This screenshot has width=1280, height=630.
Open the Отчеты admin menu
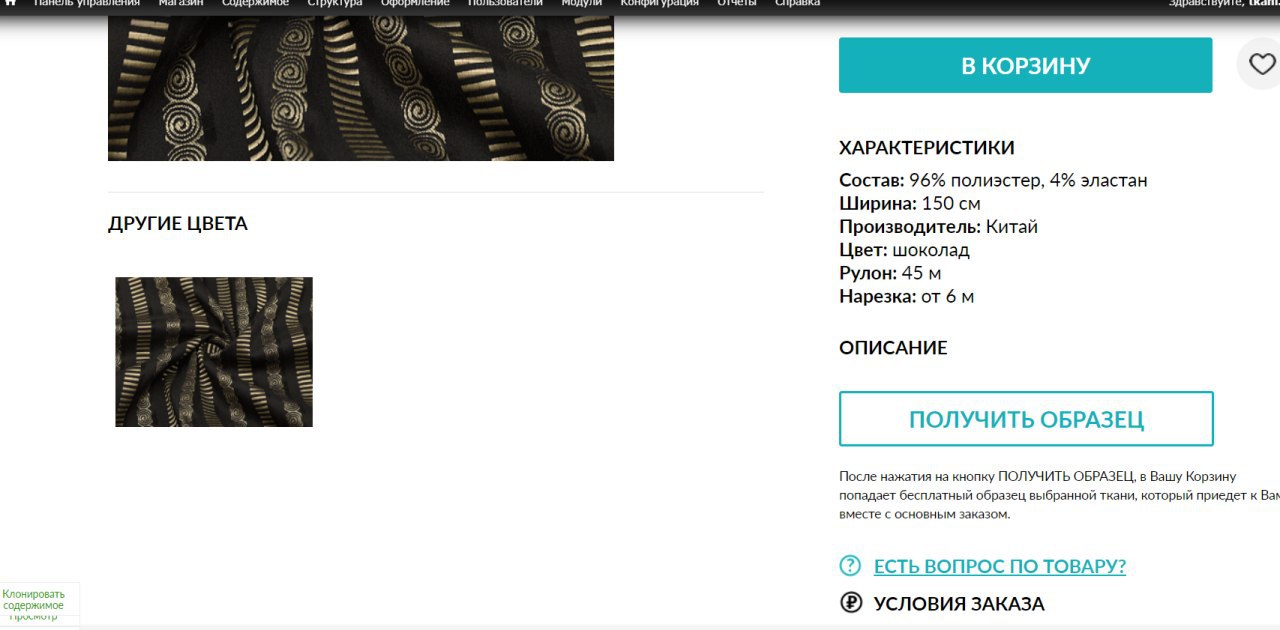point(737,4)
